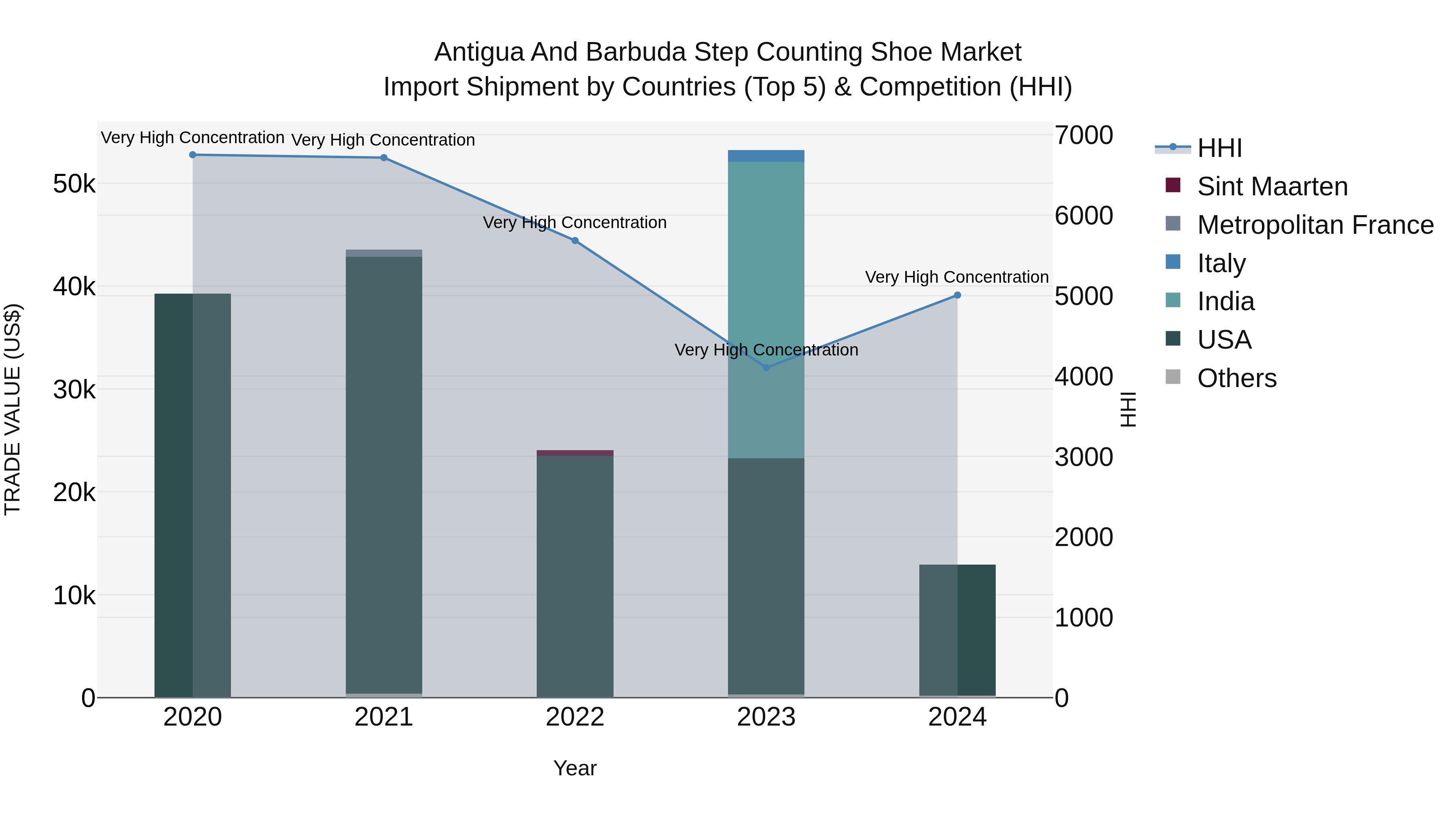The width and height of the screenshot is (1456, 819).
Task: Toggle India legend label
Action: [x=1226, y=301]
